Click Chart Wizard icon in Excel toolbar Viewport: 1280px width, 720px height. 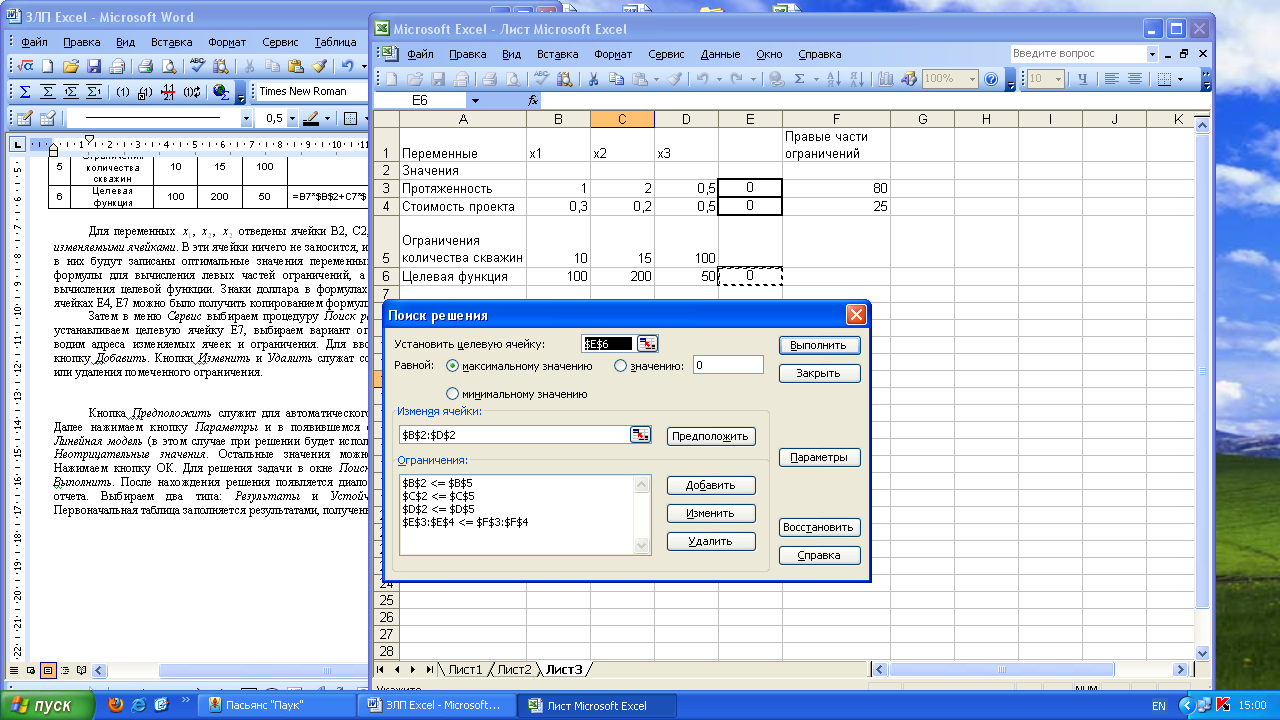(x=886, y=79)
